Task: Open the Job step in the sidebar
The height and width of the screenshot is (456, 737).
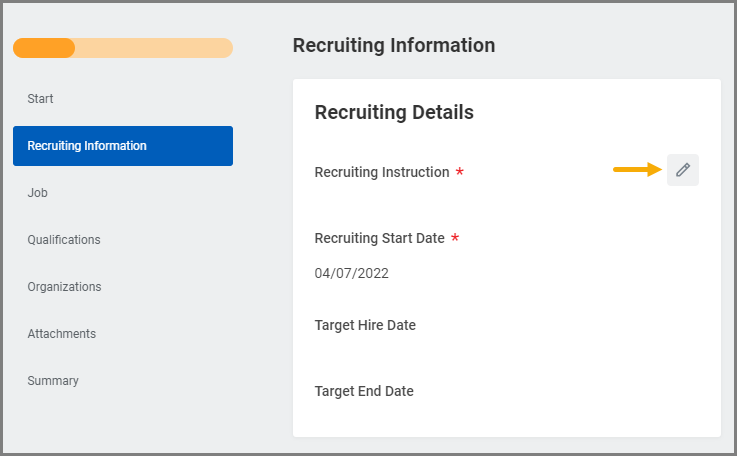Action: [x=38, y=193]
